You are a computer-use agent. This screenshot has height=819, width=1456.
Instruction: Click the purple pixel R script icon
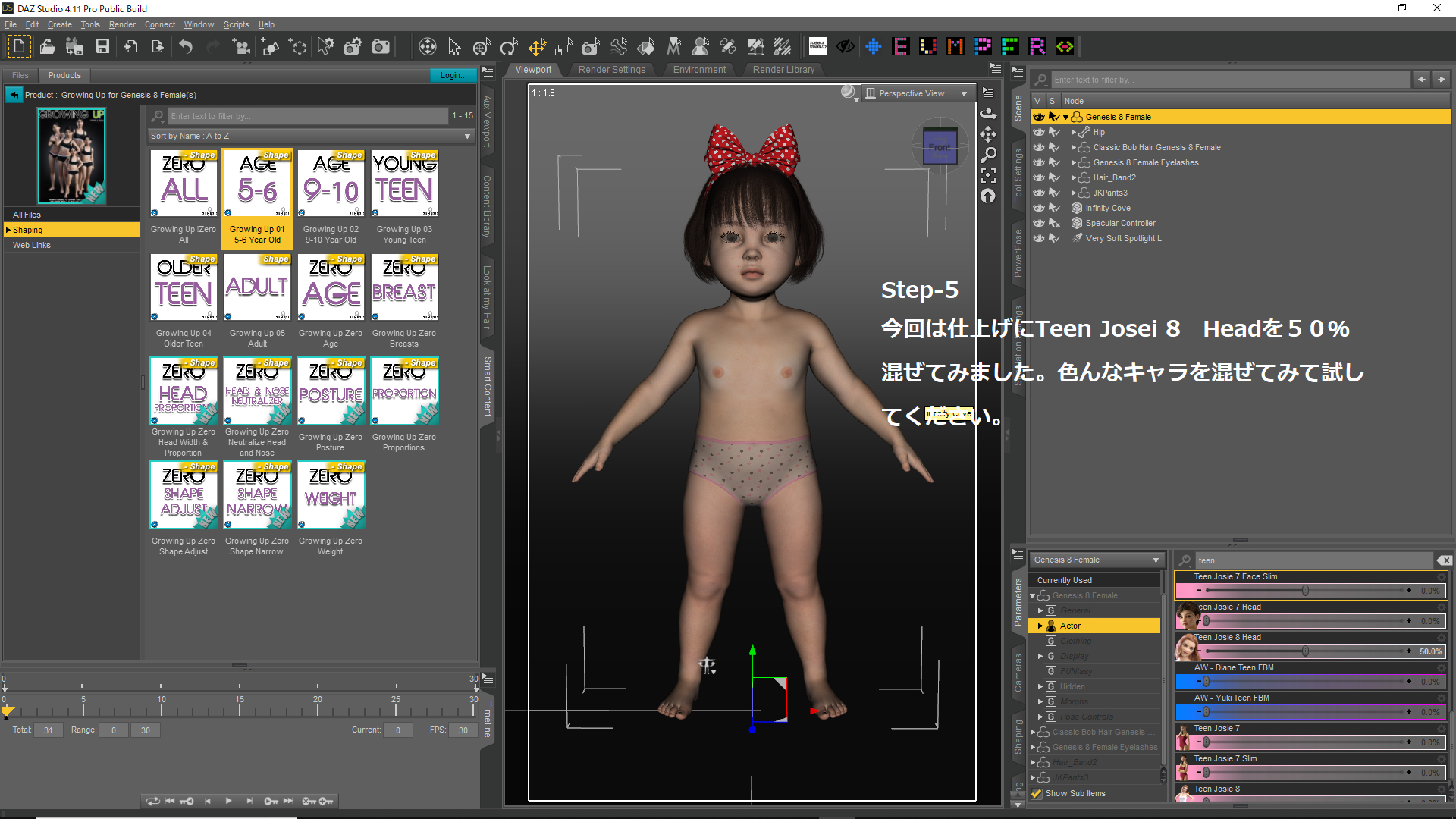[x=1037, y=47]
